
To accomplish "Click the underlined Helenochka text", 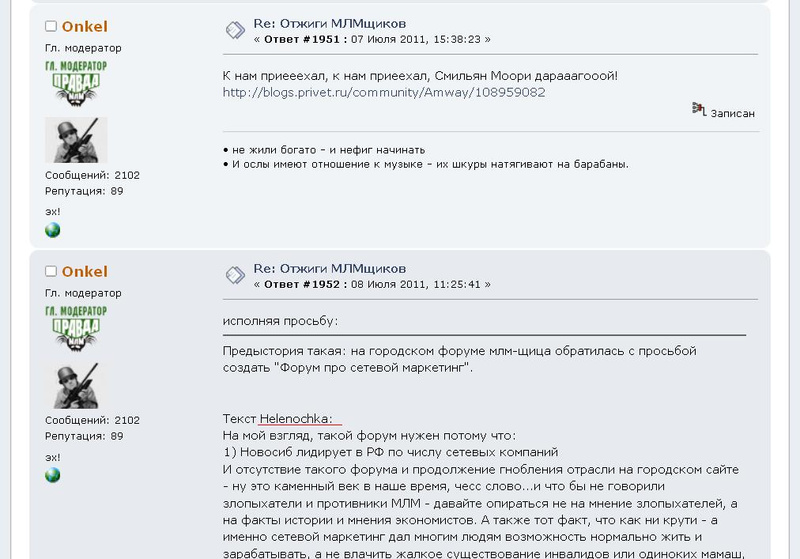I will point(295,419).
